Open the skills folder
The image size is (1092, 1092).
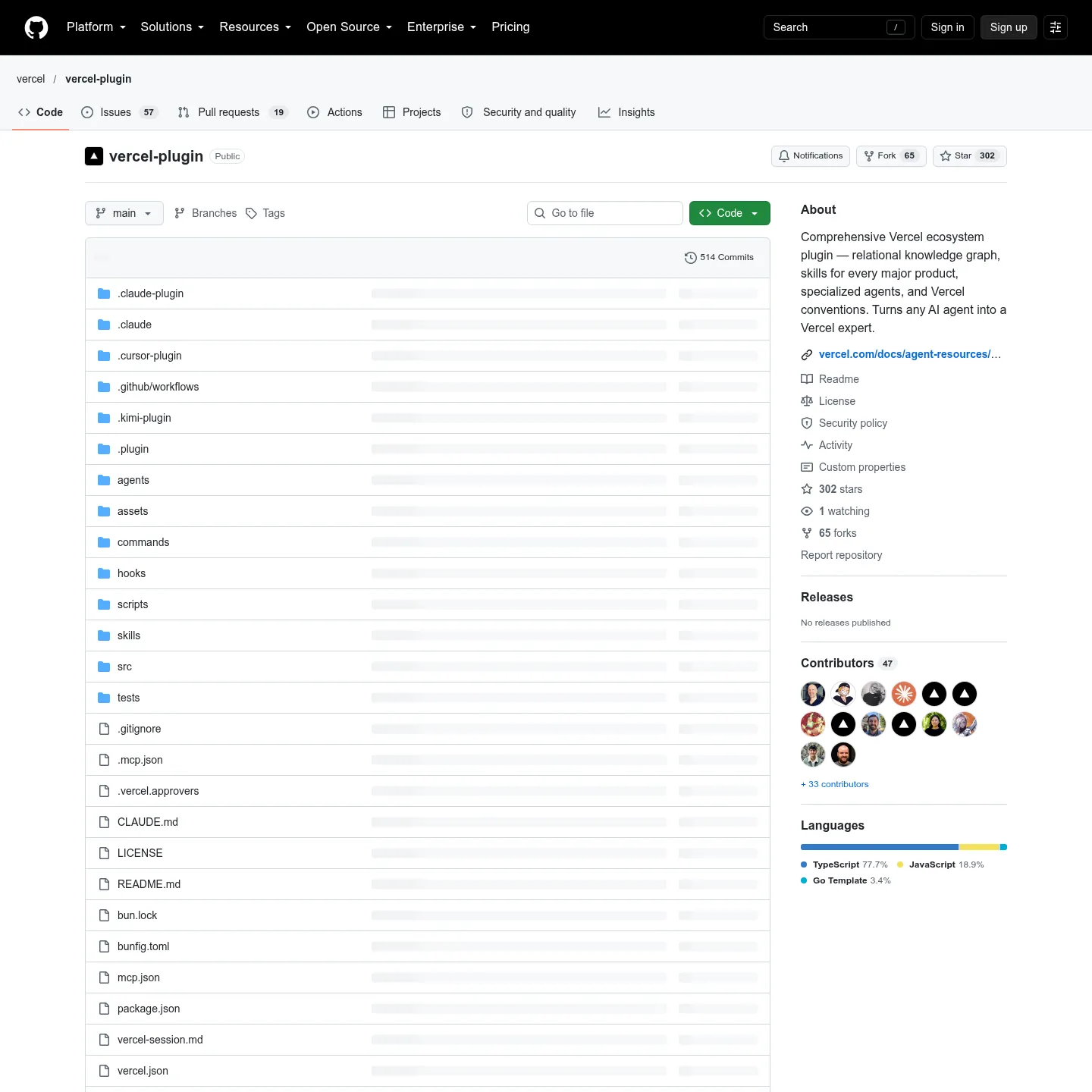pos(129,635)
